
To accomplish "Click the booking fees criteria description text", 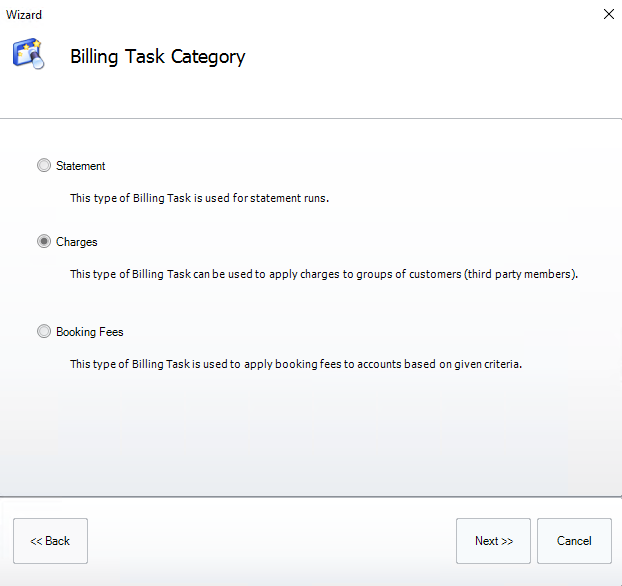I will pos(295,364).
